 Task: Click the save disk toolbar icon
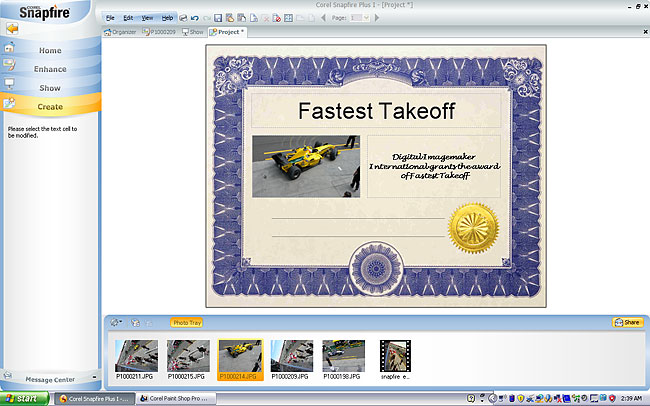click(217, 18)
